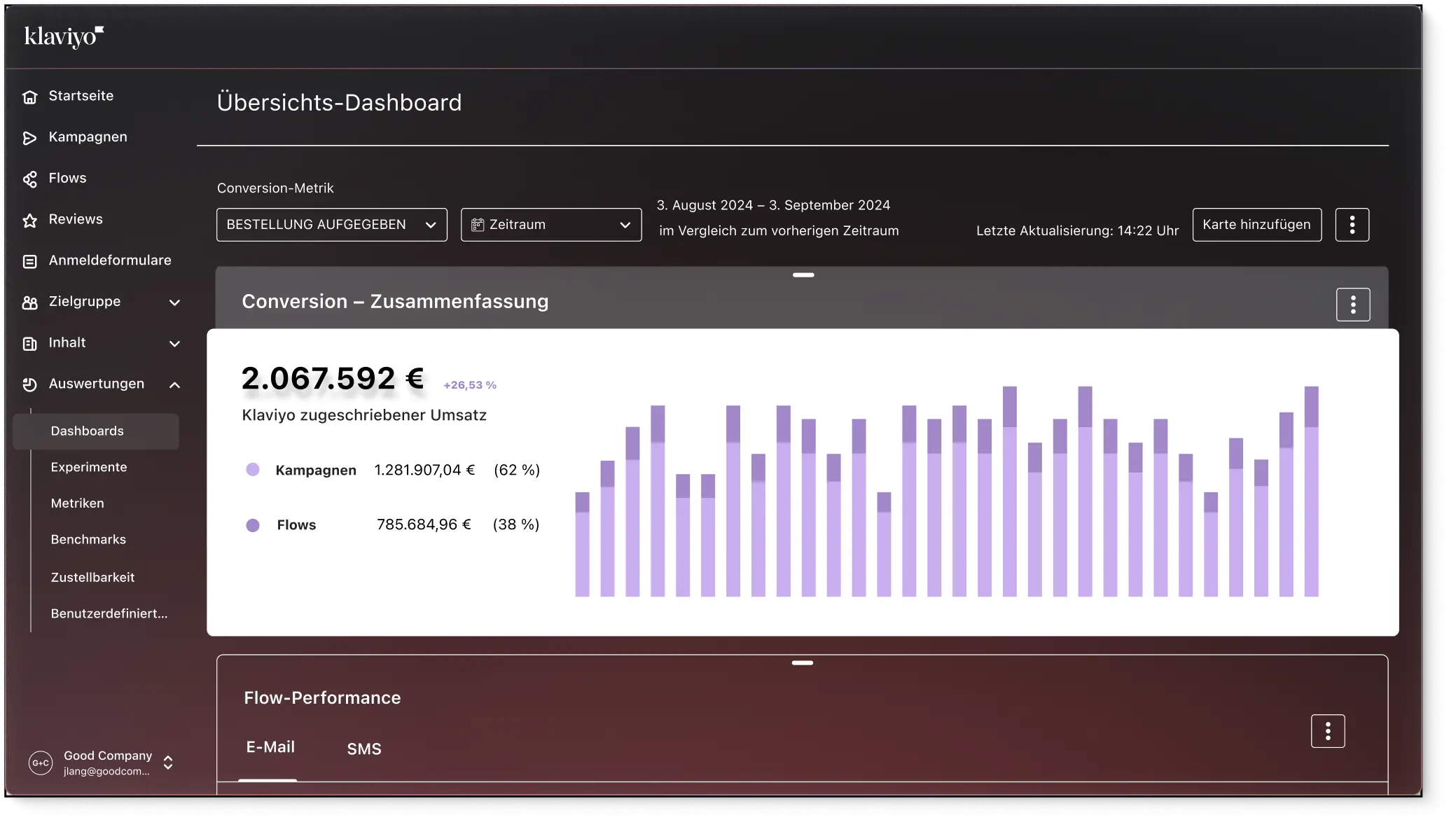Open the Zeitraum date range dropdown

click(550, 225)
